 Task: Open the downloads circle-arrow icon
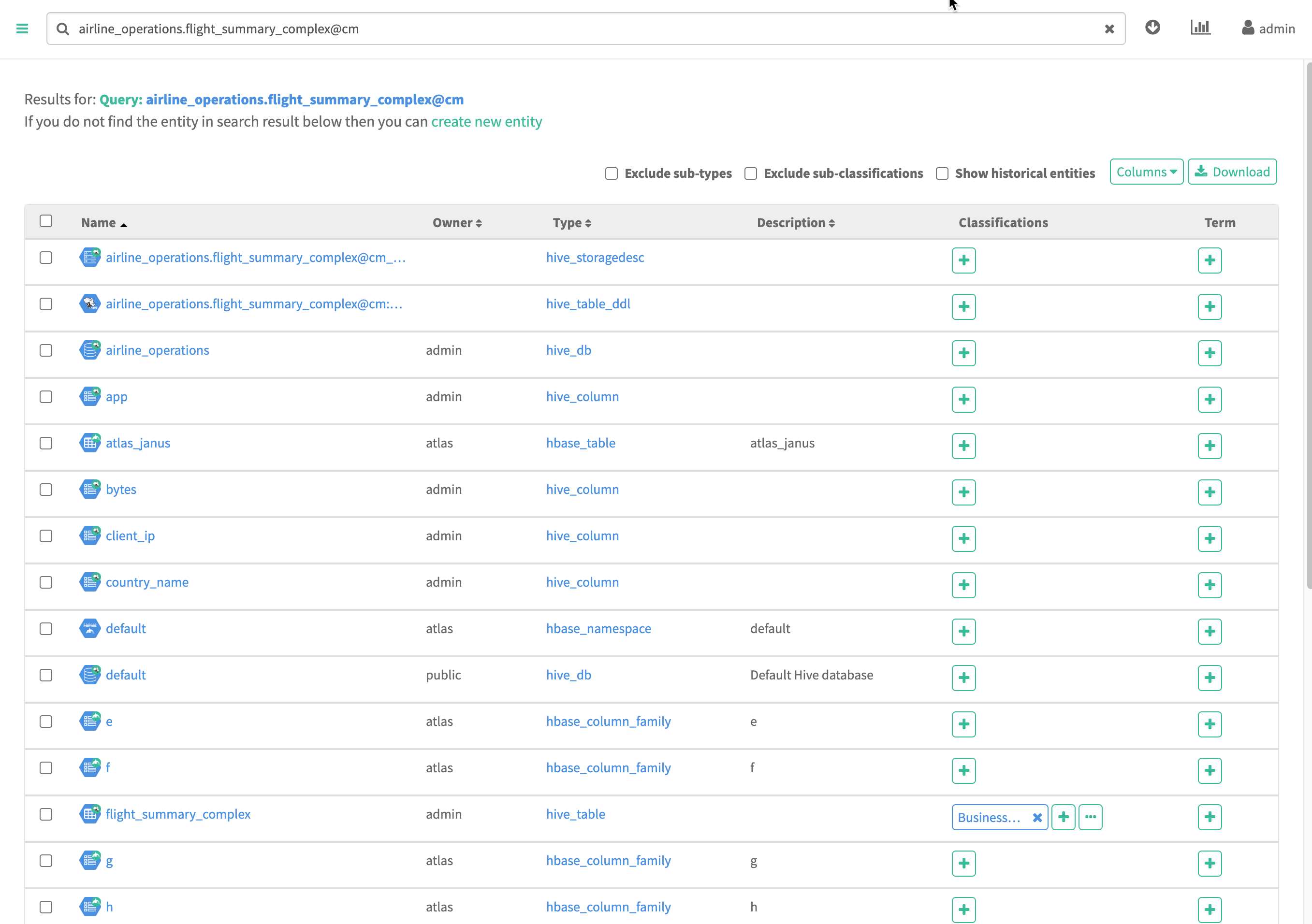point(1152,28)
